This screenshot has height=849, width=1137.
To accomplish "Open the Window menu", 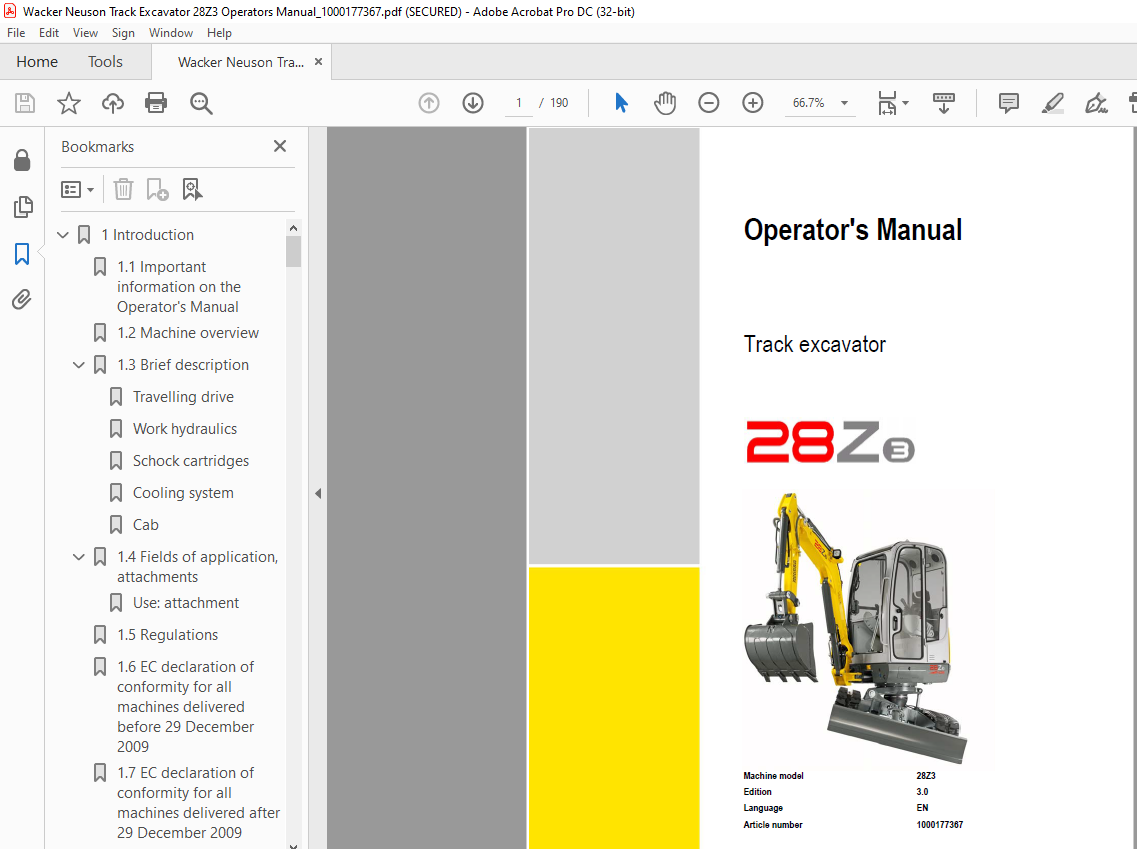I will [x=170, y=33].
